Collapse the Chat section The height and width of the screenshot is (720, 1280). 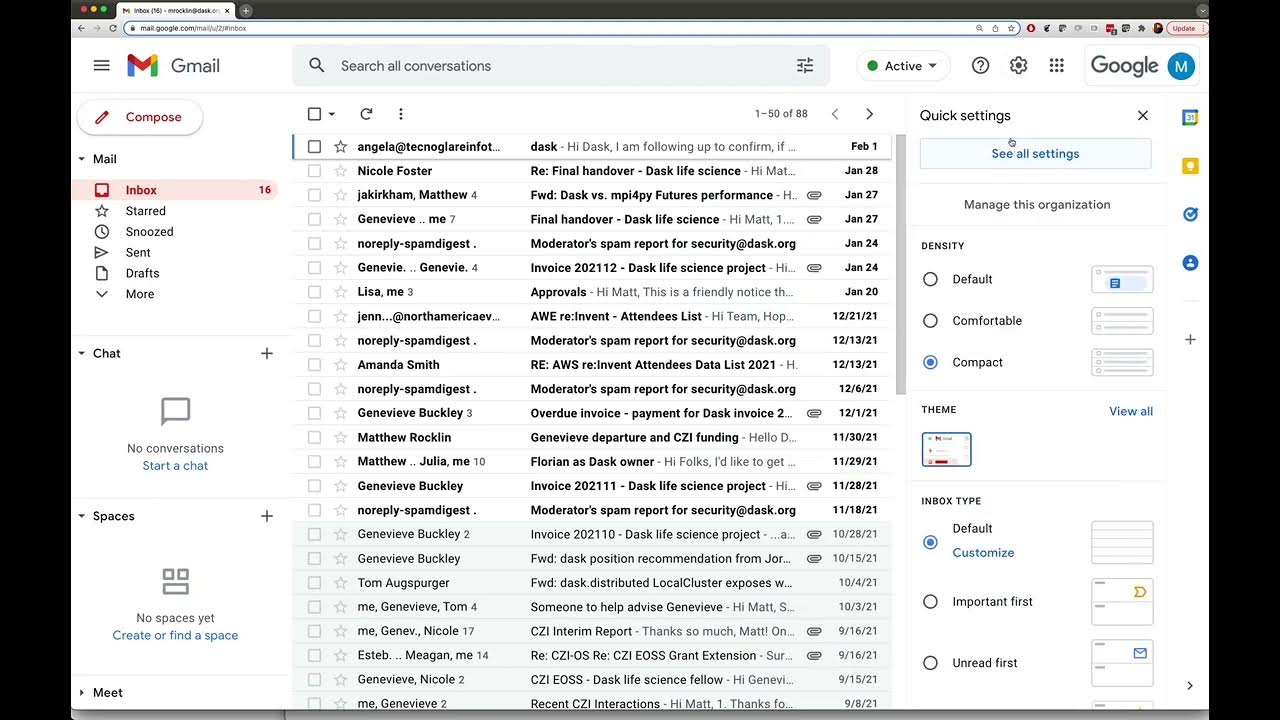[82, 353]
